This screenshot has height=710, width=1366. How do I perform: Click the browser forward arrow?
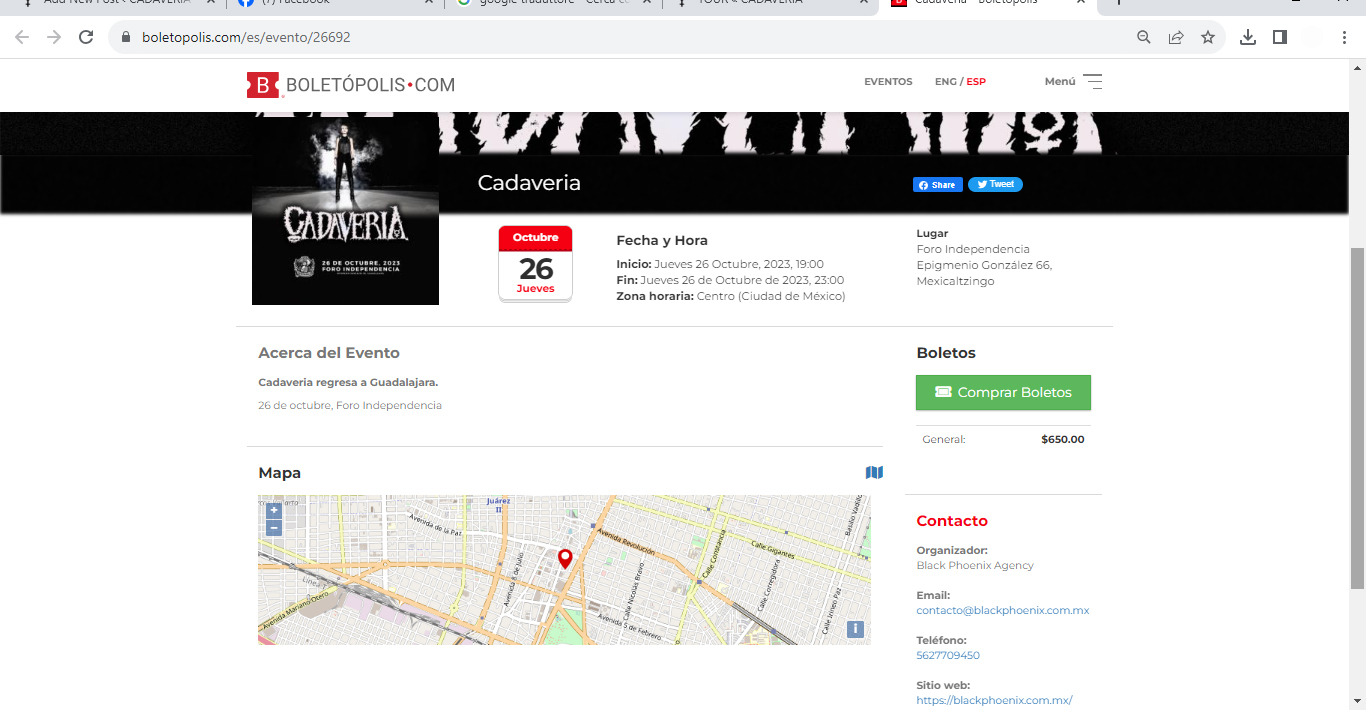[54, 37]
